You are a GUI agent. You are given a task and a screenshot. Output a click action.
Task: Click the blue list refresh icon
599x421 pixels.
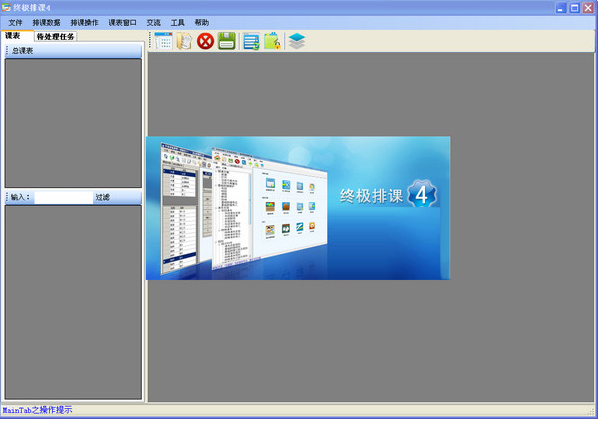pyautogui.click(x=251, y=41)
